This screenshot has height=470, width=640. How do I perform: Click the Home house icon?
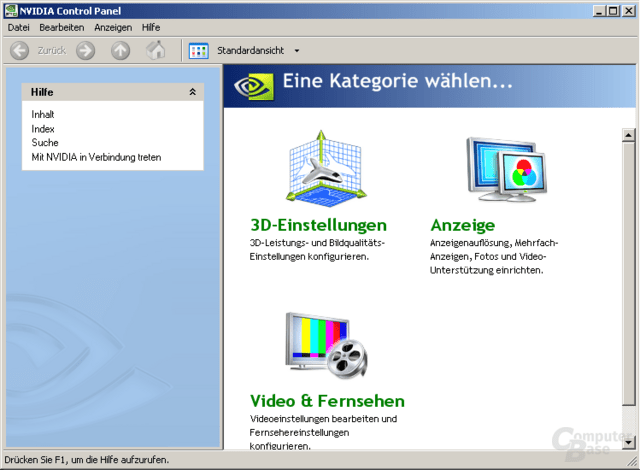point(156,50)
